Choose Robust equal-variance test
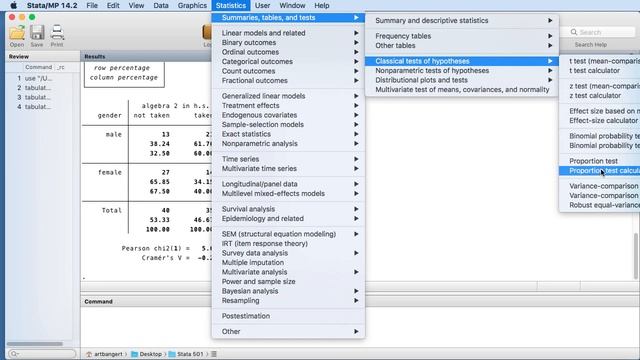This screenshot has width=640, height=360. tap(600, 205)
